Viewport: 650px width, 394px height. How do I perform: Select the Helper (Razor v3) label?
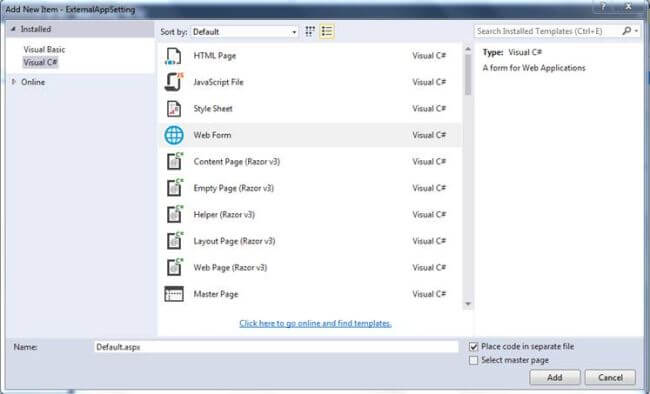pos(224,215)
